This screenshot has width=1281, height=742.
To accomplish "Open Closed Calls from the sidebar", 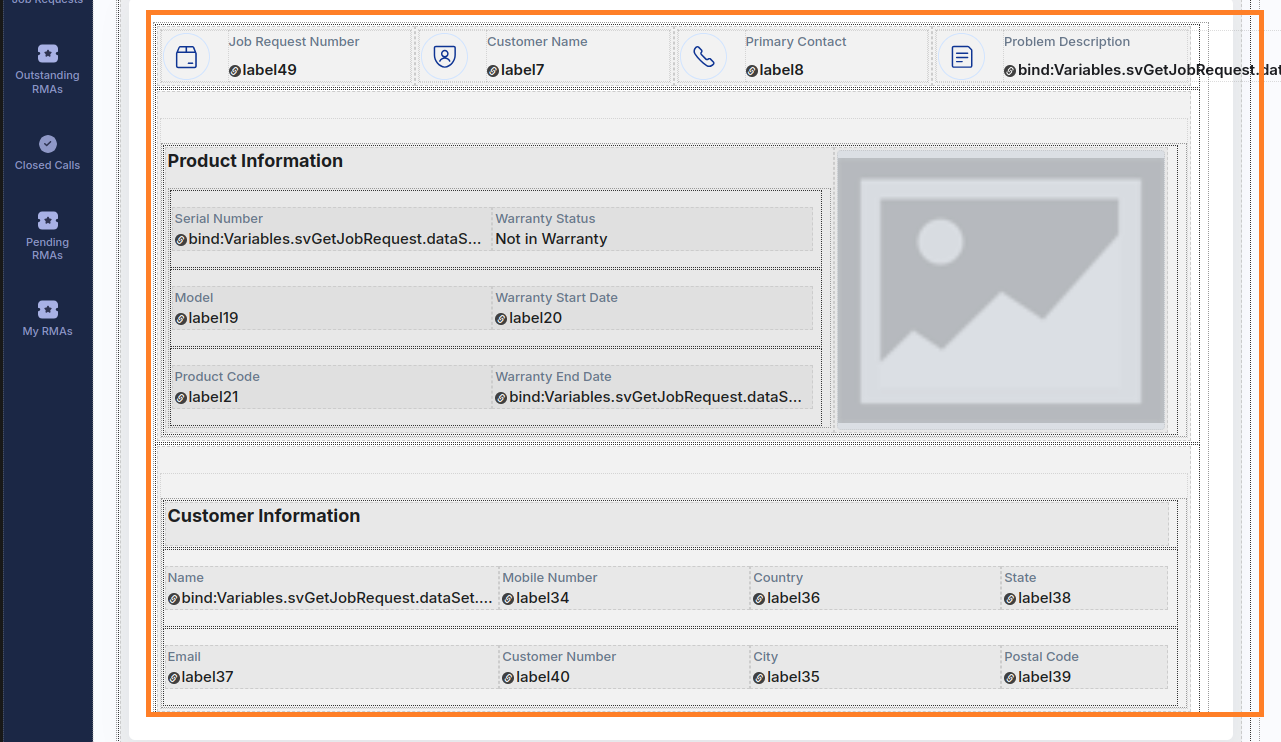I will point(47,144).
